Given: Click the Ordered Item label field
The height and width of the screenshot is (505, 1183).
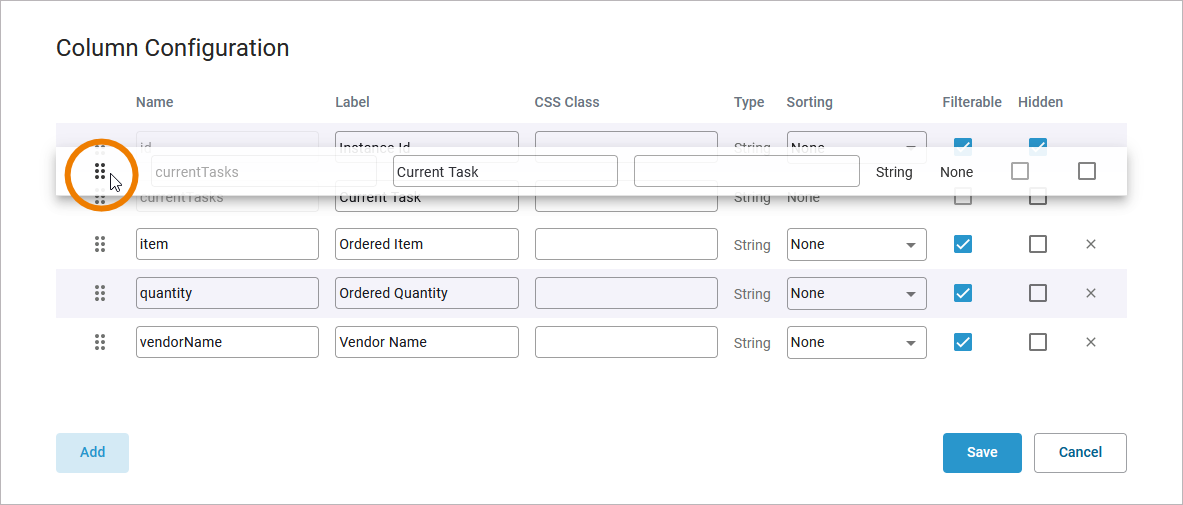Looking at the screenshot, I should coord(427,244).
